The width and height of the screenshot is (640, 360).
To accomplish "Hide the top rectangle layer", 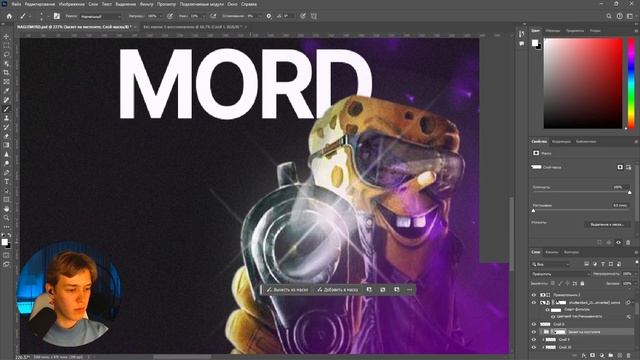I will [533, 295].
